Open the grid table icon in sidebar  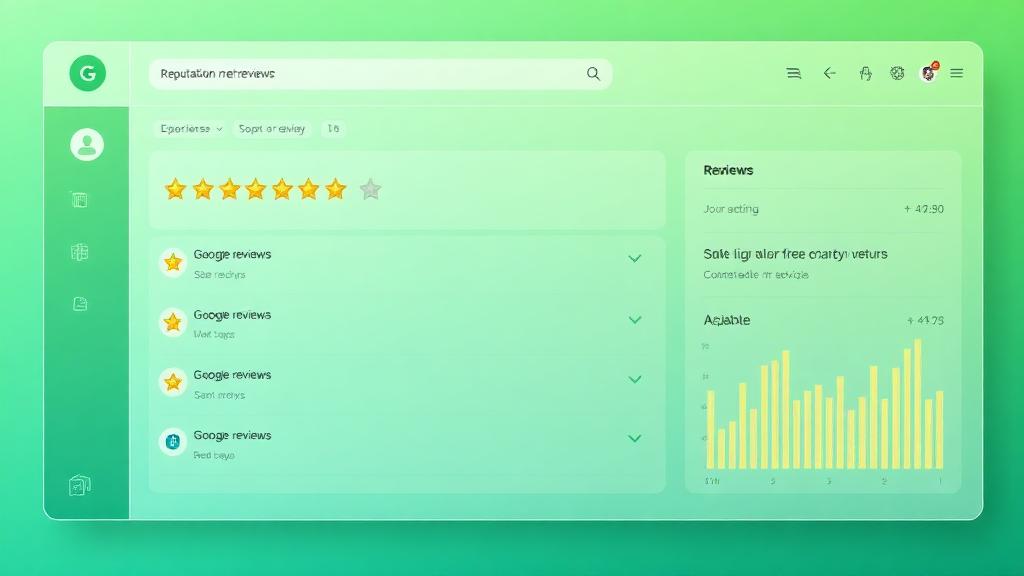(80, 252)
